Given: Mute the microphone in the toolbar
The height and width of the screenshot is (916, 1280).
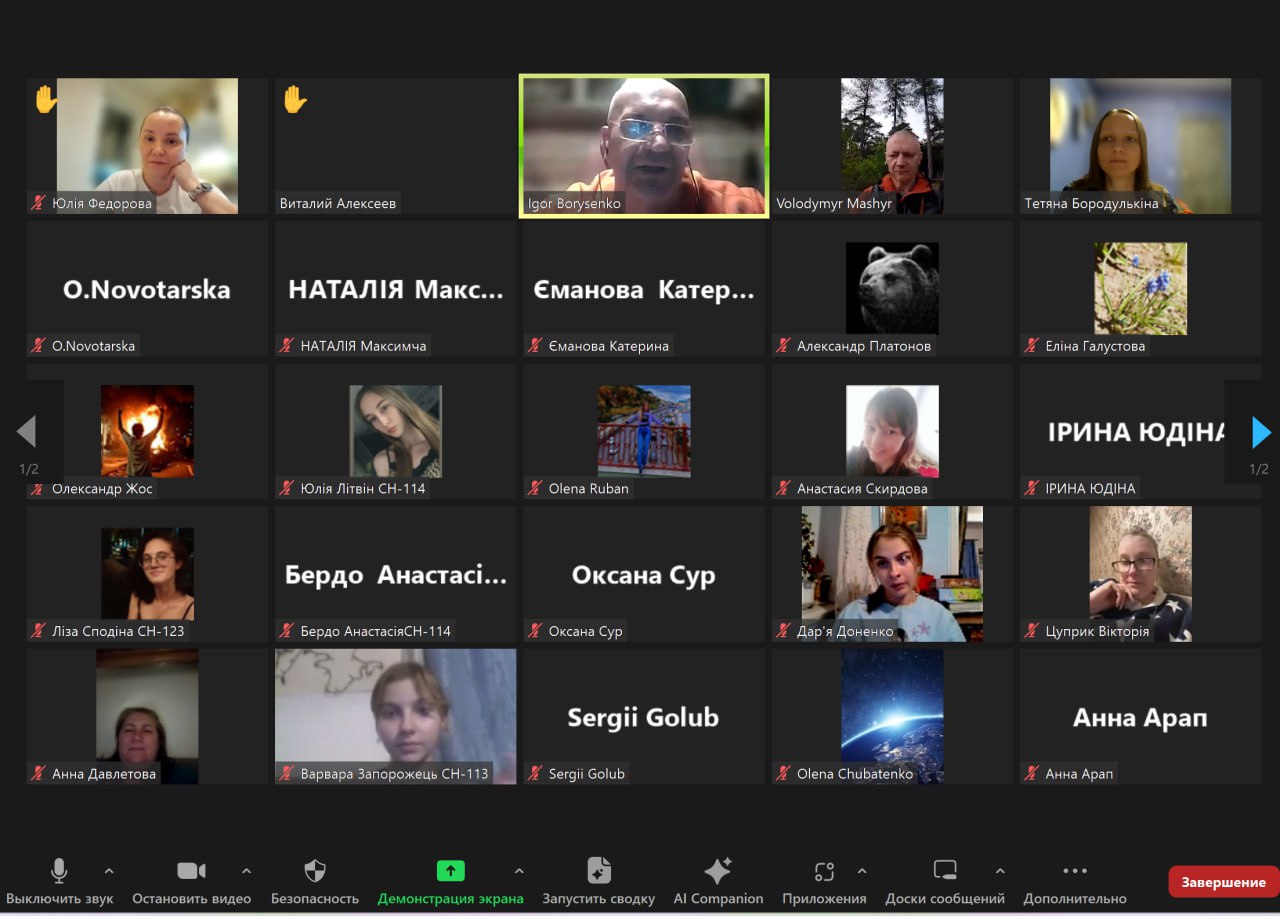Looking at the screenshot, I should (x=59, y=871).
